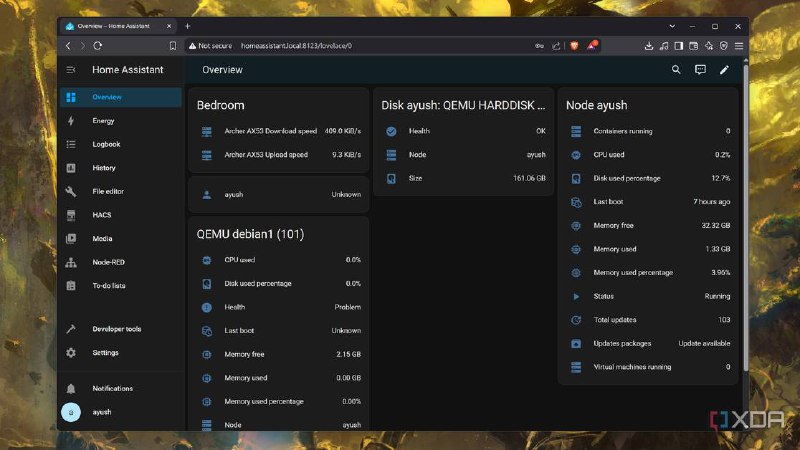
Task: Toggle the browser sidebar panel icon
Action: (679, 46)
